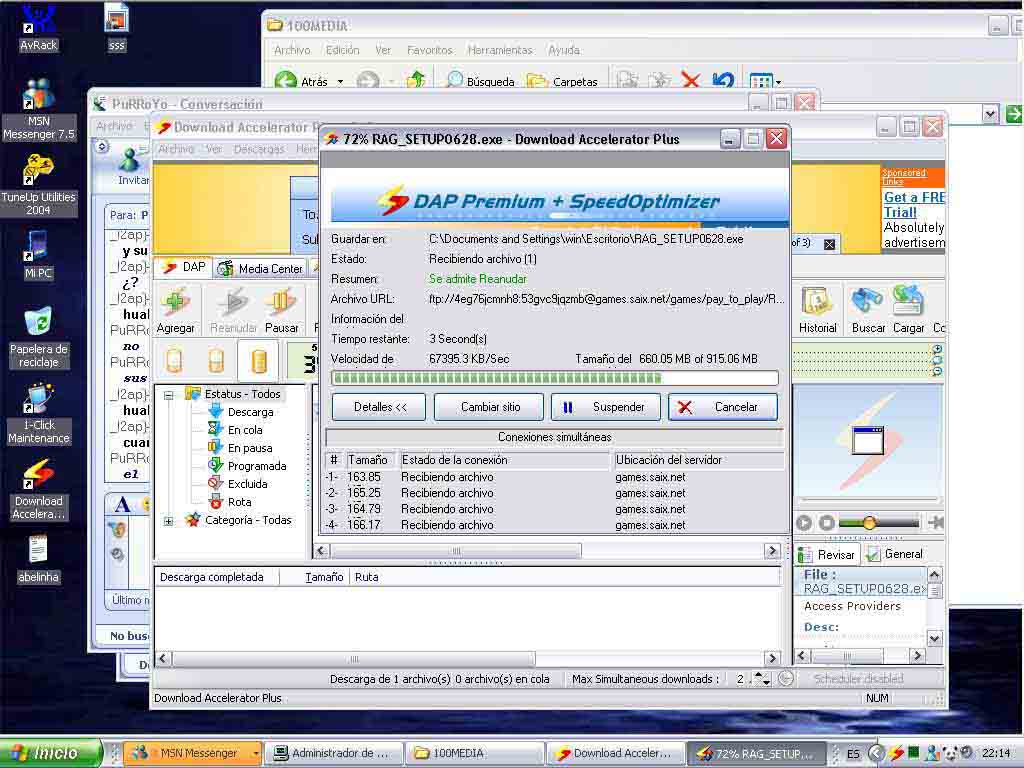Viewport: 1024px width, 768px height.
Task: Click the green Go arrow beside the address bar
Action: [1014, 114]
